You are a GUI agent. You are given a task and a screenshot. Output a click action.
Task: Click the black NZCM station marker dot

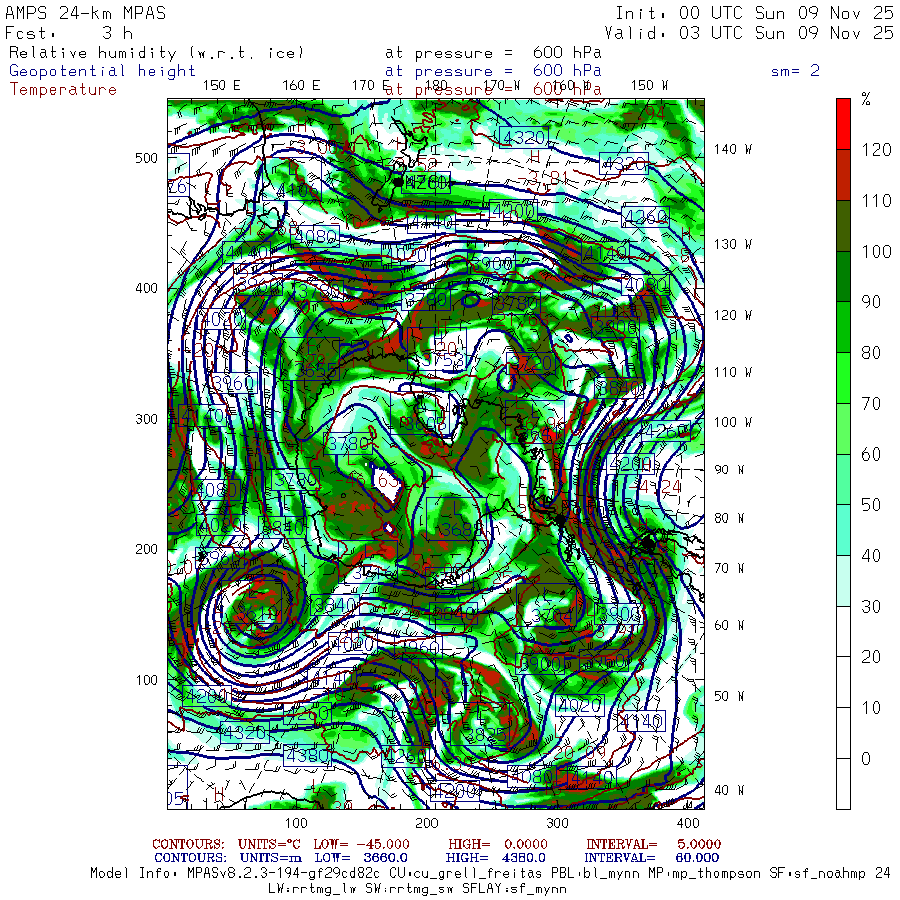pos(398,182)
